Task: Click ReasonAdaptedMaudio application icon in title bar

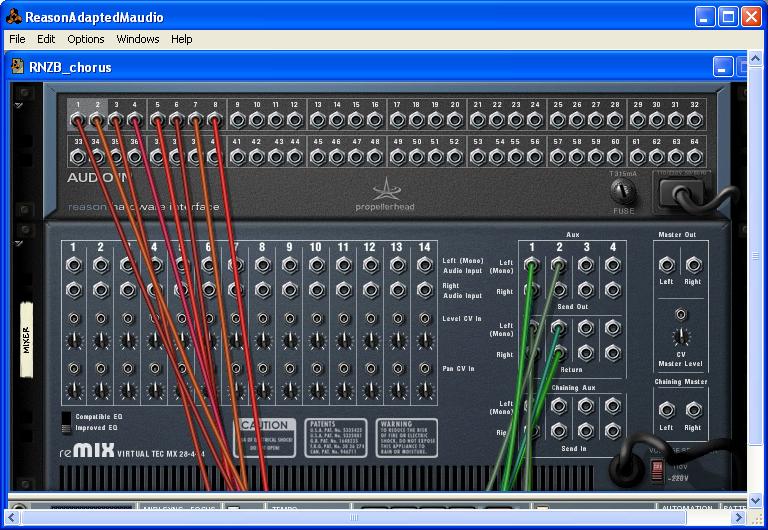Action: [14, 17]
